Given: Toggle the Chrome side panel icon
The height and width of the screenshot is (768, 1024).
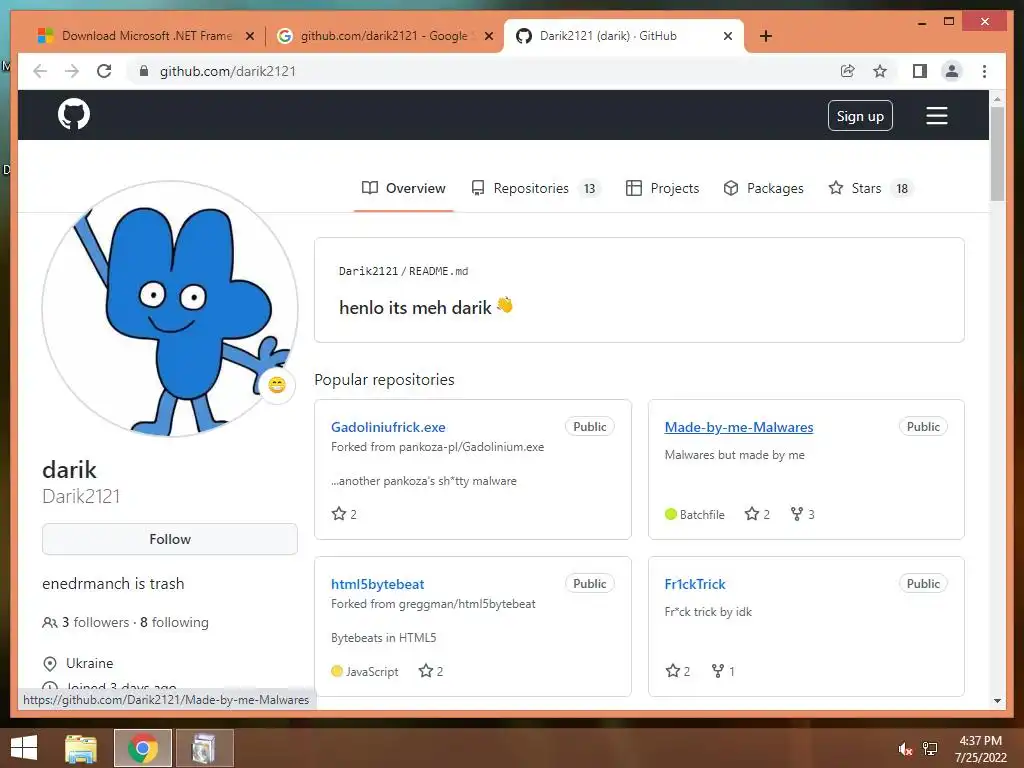Looking at the screenshot, I should pos(920,71).
